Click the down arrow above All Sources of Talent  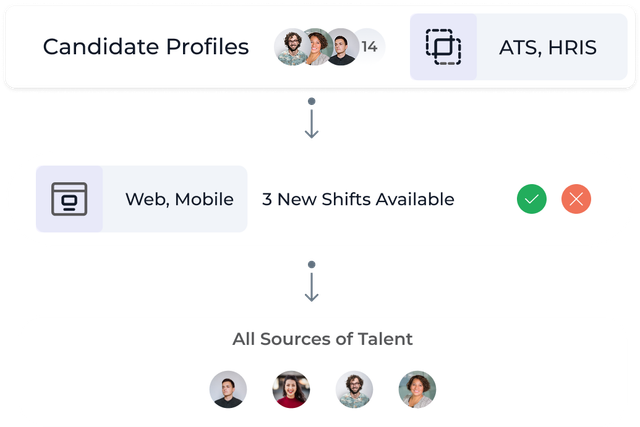[x=311, y=287]
